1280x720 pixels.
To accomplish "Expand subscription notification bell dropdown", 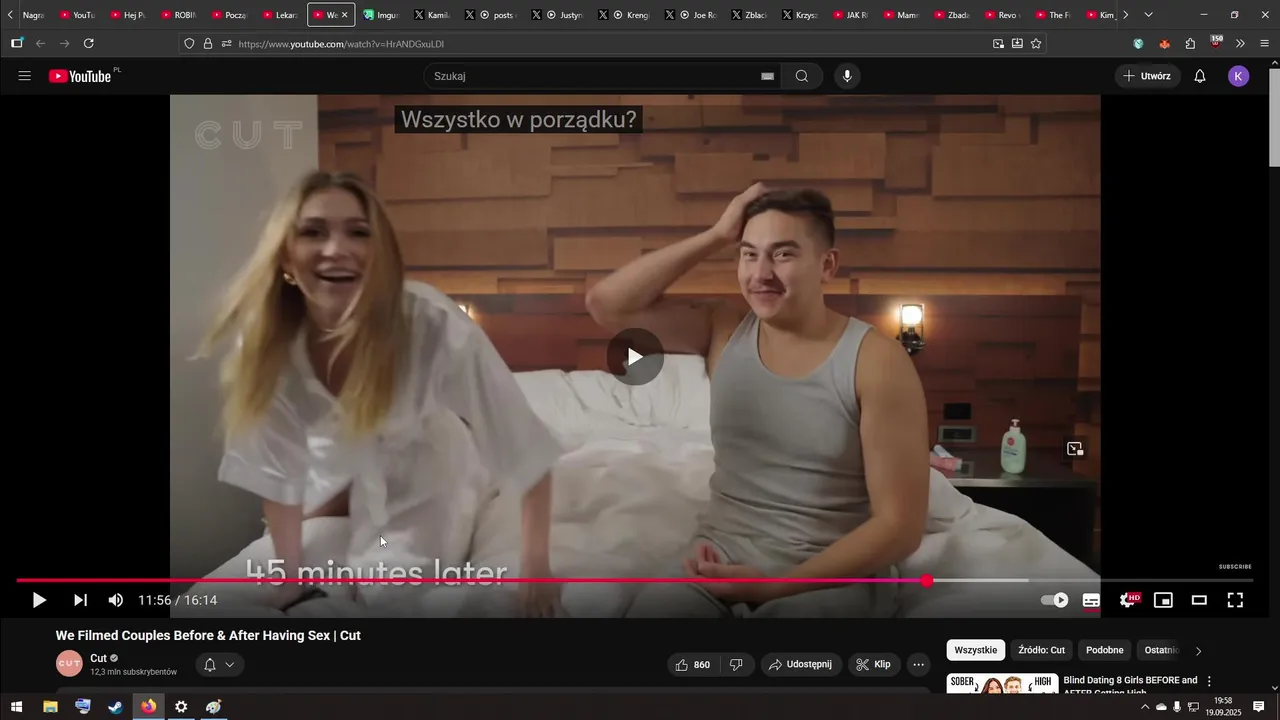I will point(219,664).
